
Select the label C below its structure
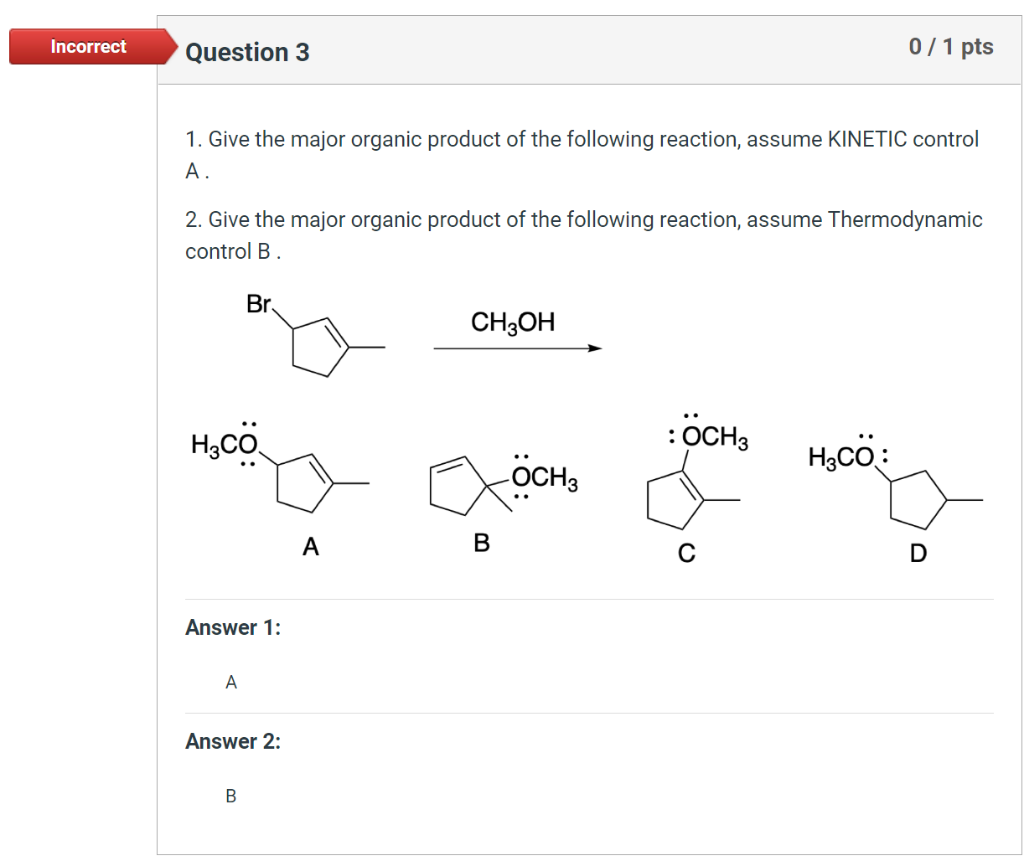pos(686,551)
